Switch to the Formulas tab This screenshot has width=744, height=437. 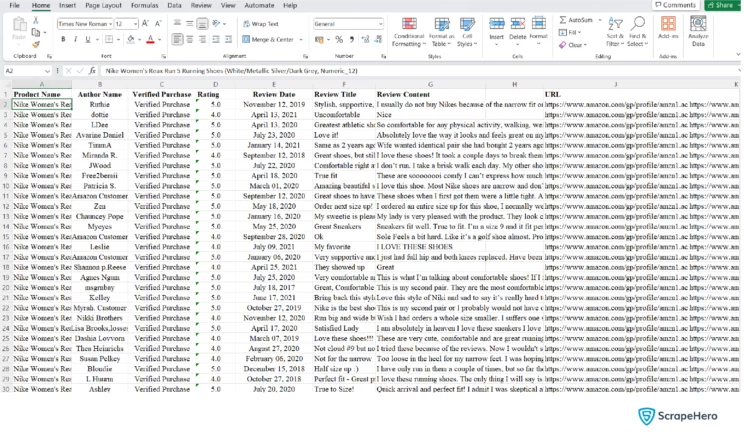point(144,5)
